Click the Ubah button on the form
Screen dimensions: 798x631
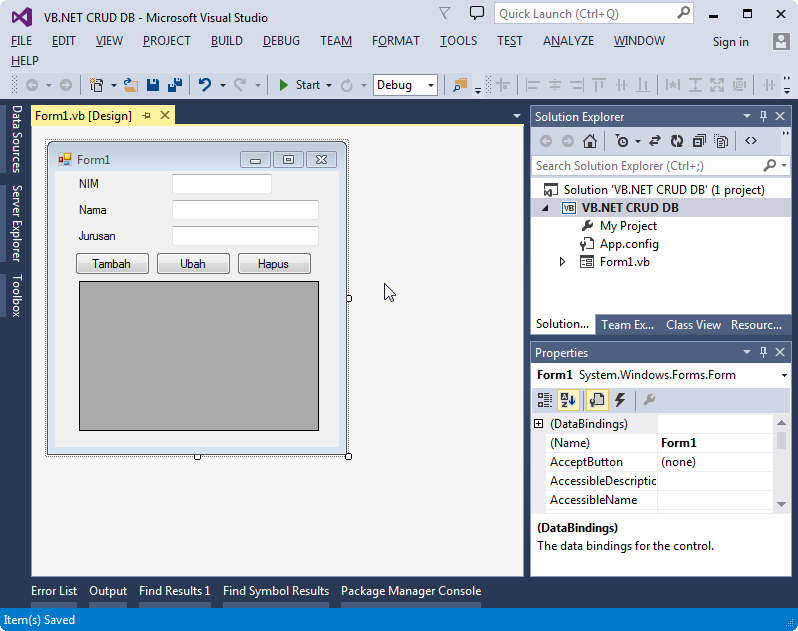193,264
